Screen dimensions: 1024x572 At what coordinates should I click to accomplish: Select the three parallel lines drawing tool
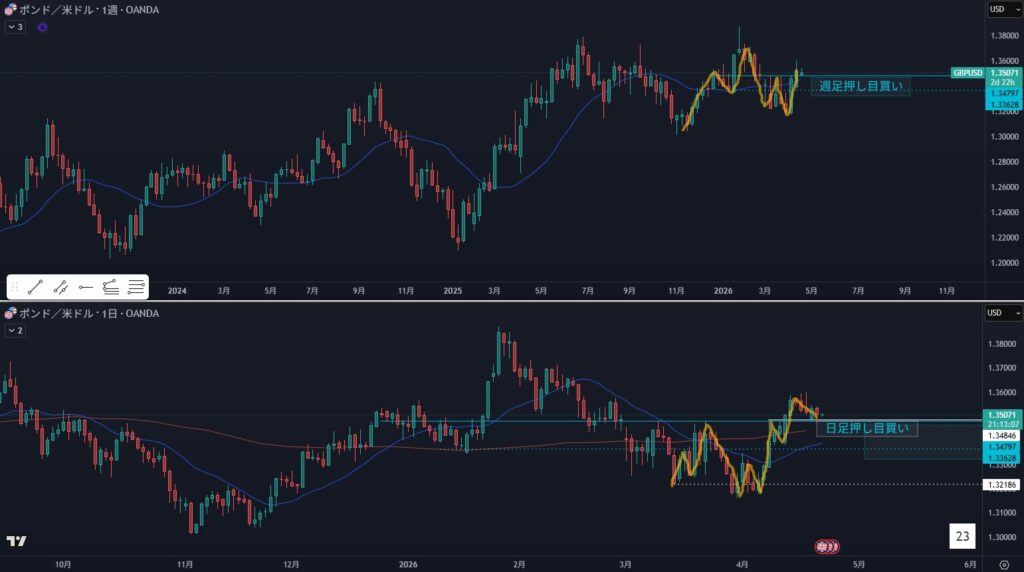click(x=135, y=287)
